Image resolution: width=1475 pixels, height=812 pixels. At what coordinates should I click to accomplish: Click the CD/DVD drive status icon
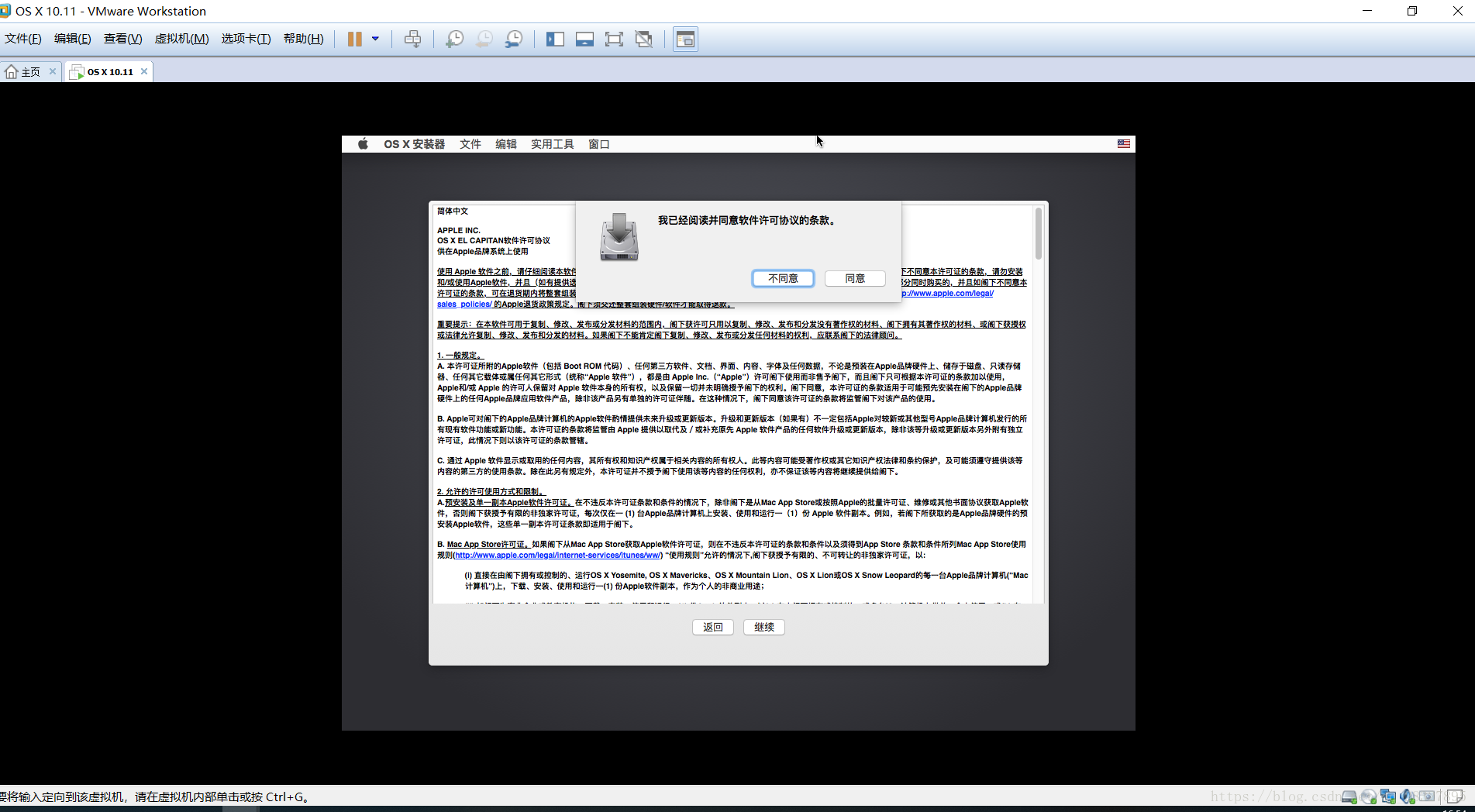point(1369,797)
